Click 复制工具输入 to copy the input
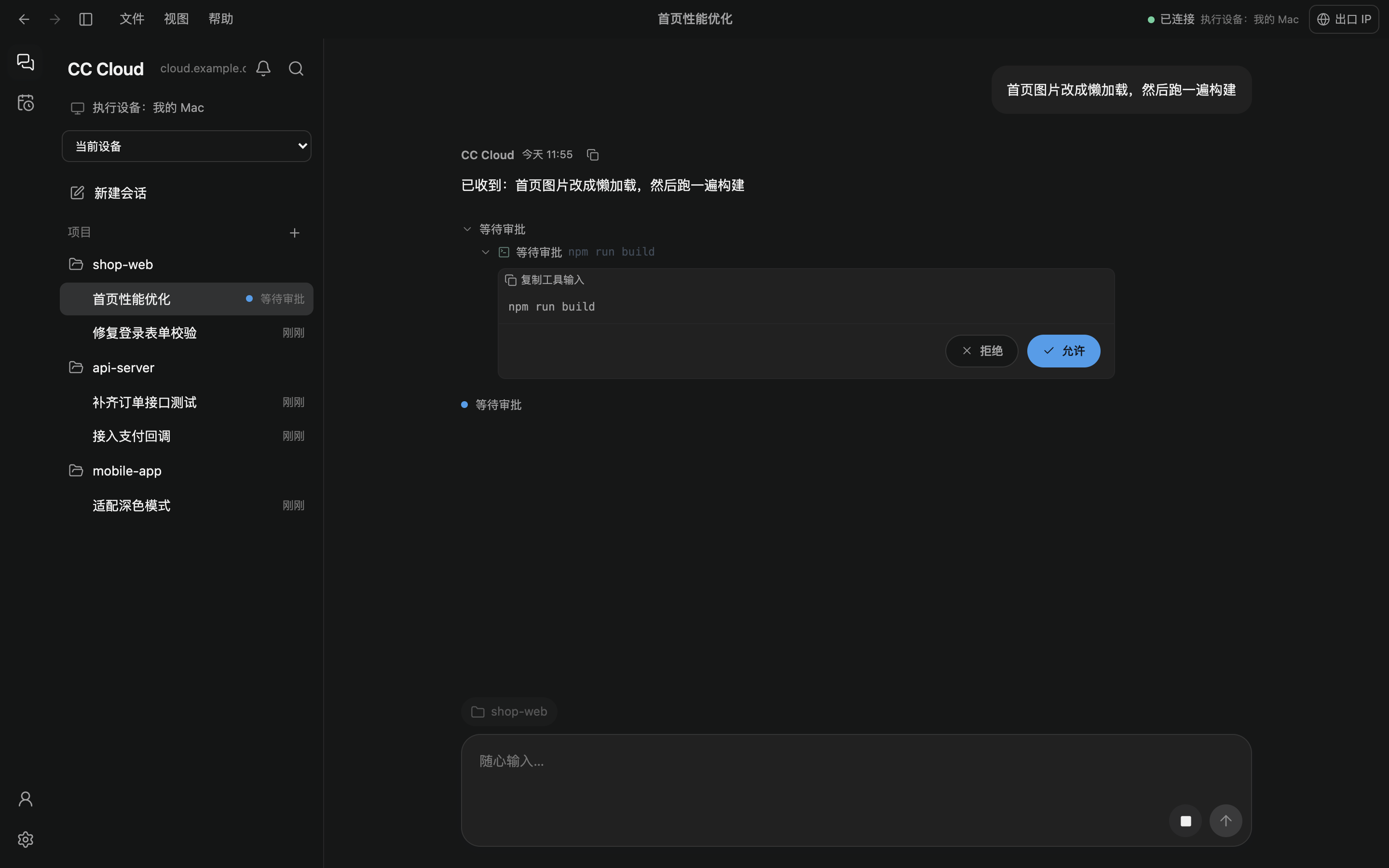The height and width of the screenshot is (868, 1389). [x=545, y=280]
